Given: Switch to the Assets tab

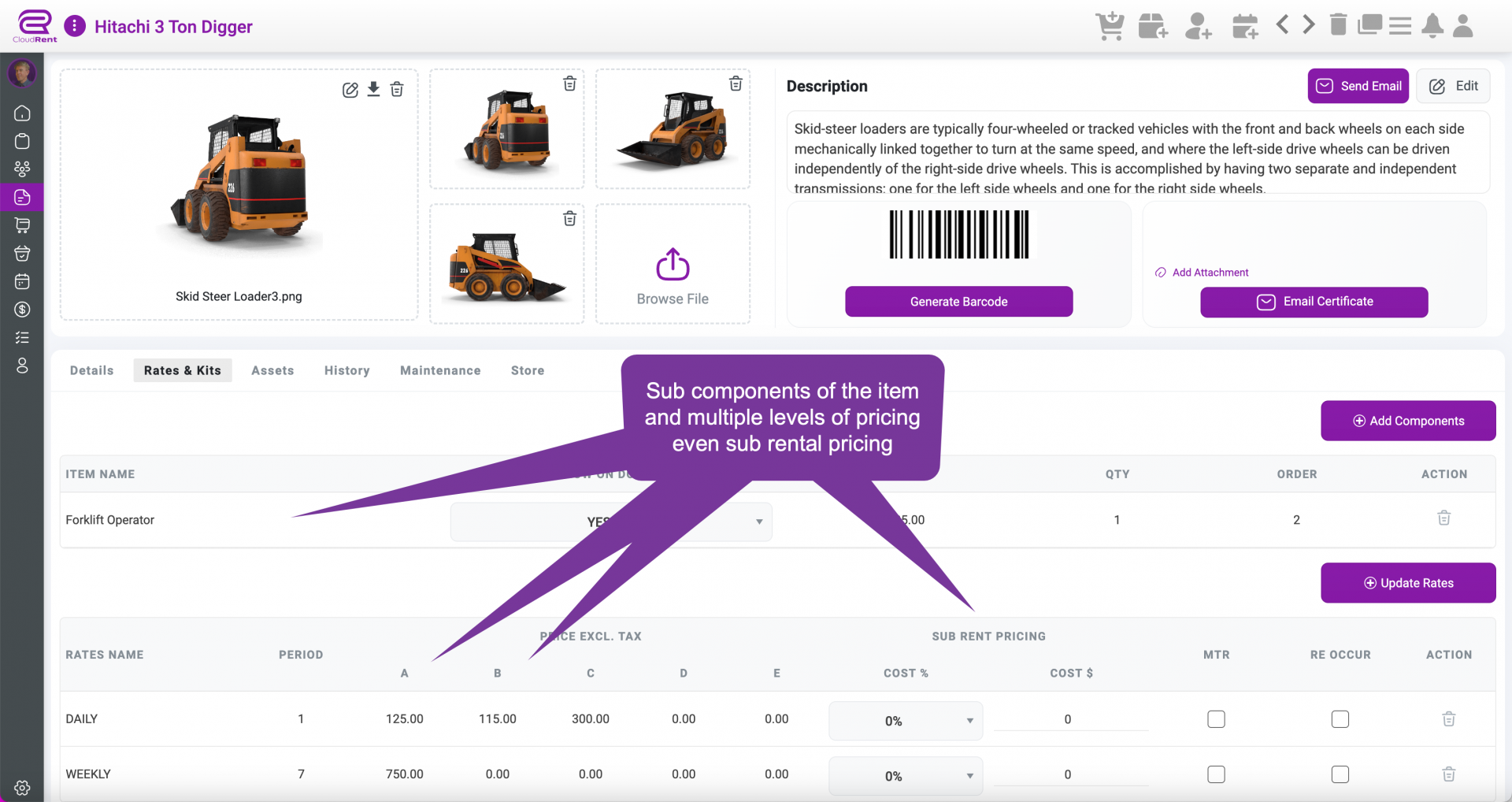Looking at the screenshot, I should coord(272,370).
